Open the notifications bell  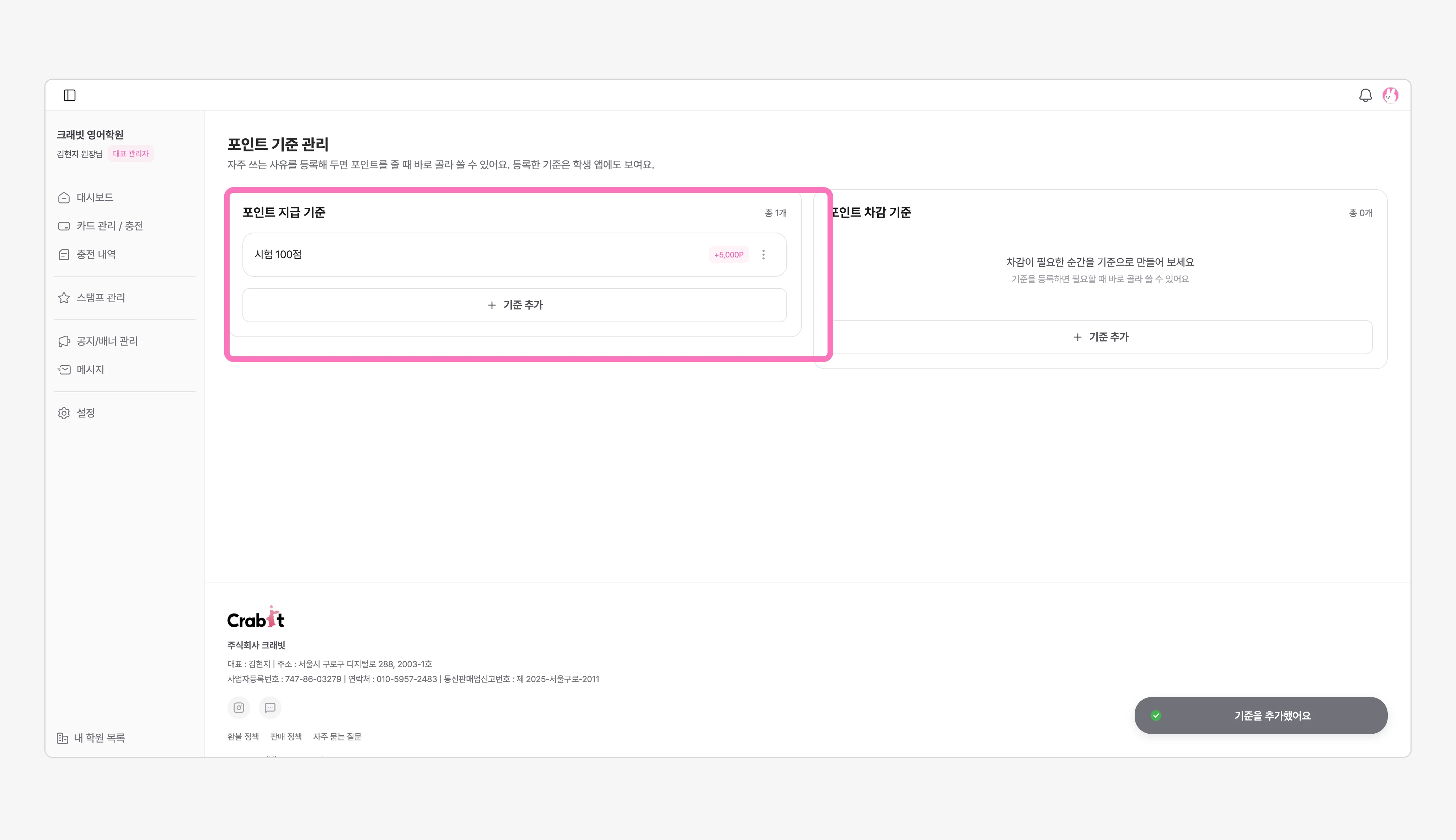pos(1365,95)
